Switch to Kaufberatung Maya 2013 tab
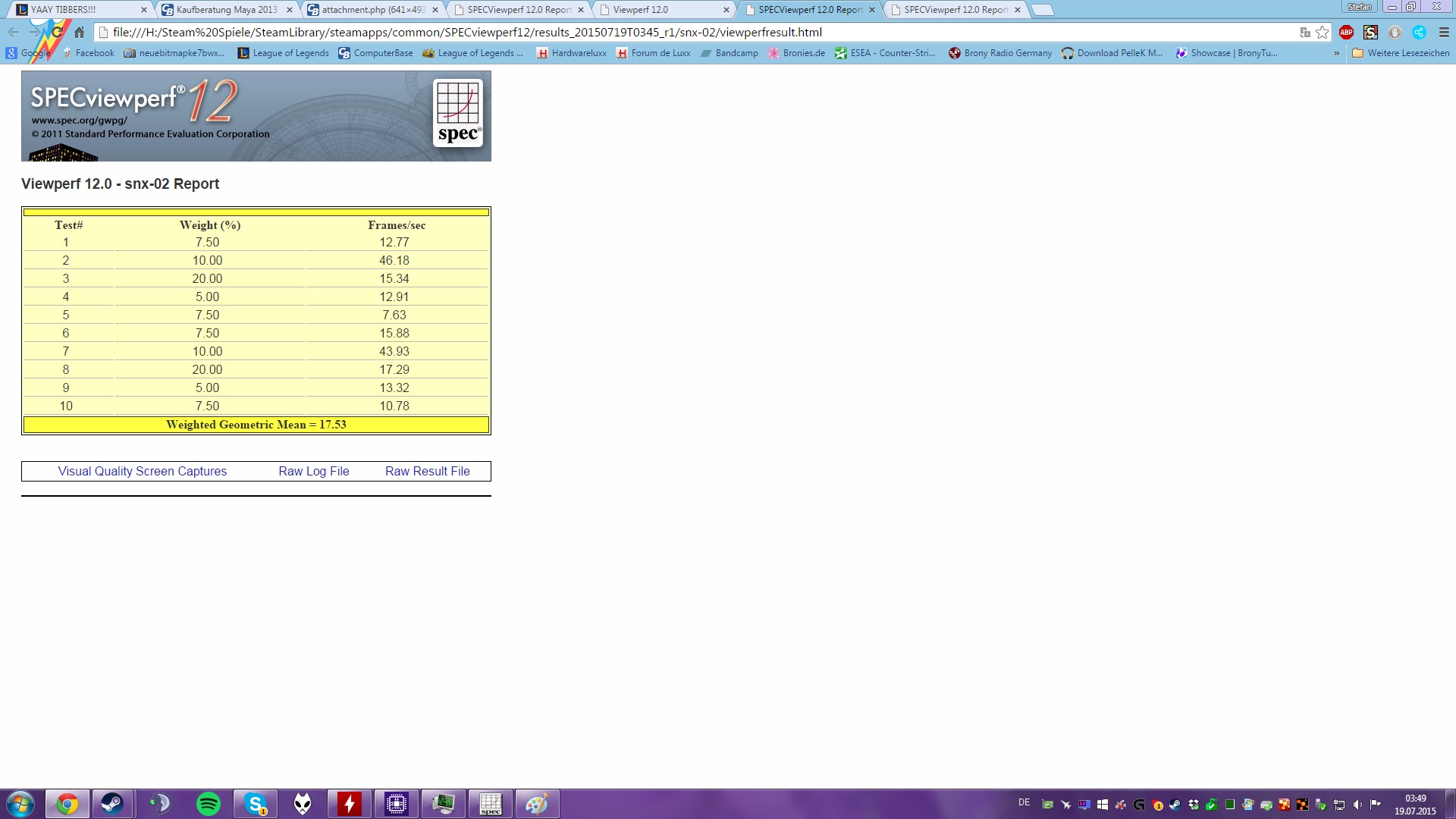 pyautogui.click(x=227, y=10)
